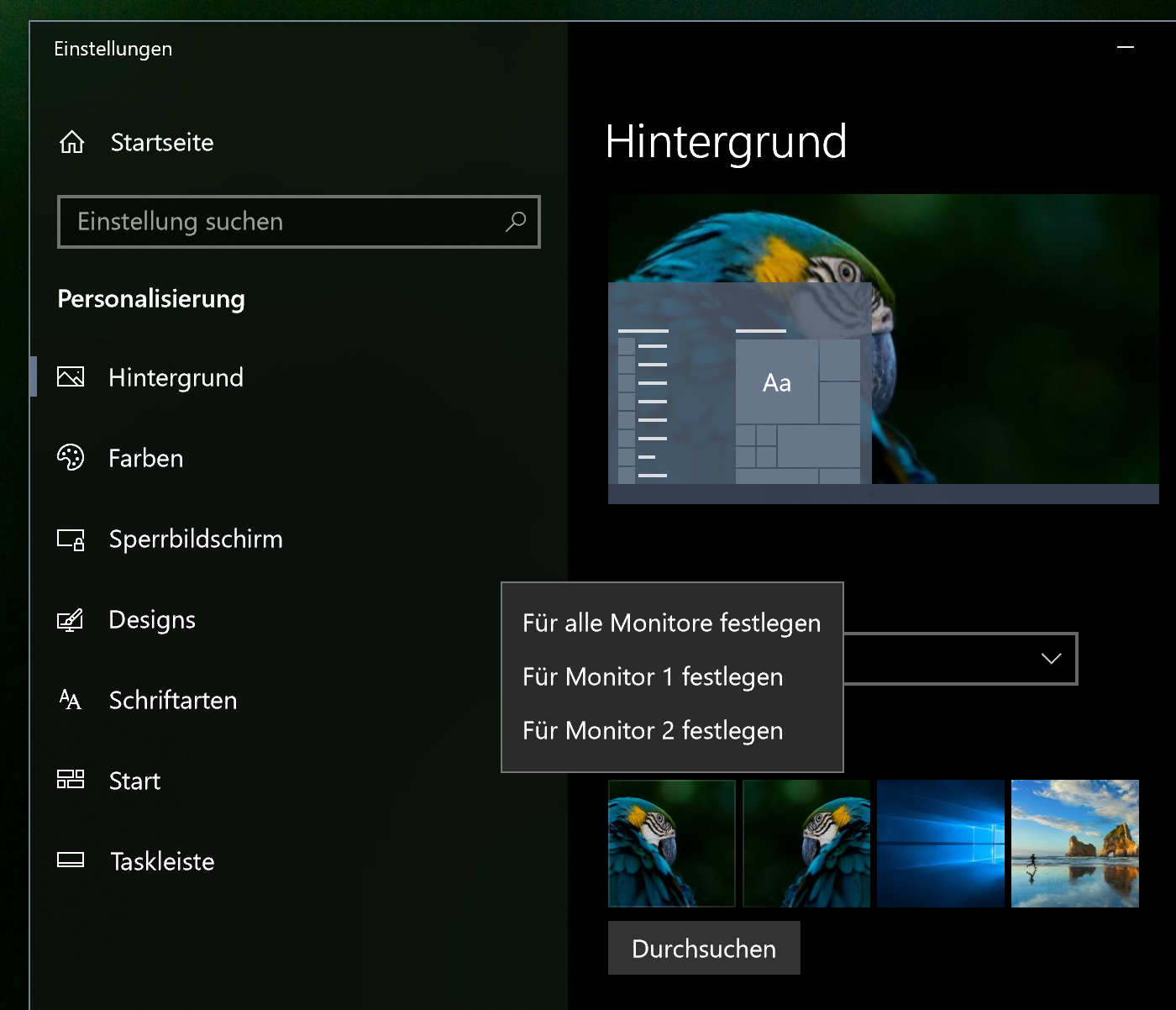
Task: Click the home icon beside Startseite
Action: (72, 142)
